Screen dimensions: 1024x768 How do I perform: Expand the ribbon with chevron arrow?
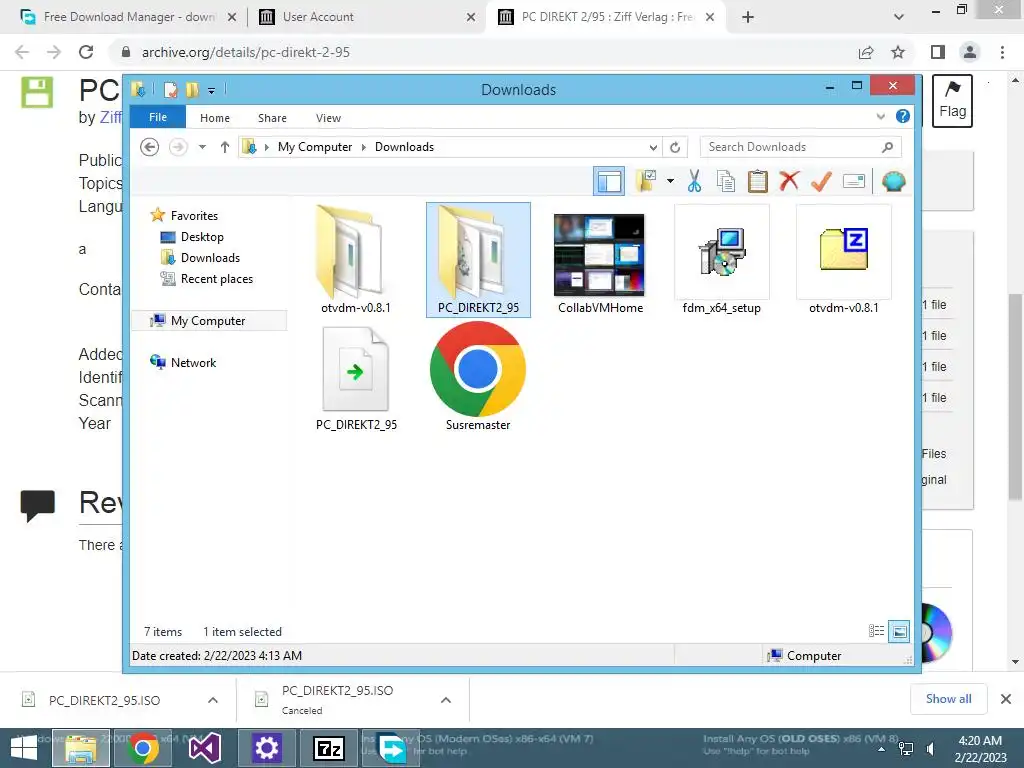click(x=880, y=116)
